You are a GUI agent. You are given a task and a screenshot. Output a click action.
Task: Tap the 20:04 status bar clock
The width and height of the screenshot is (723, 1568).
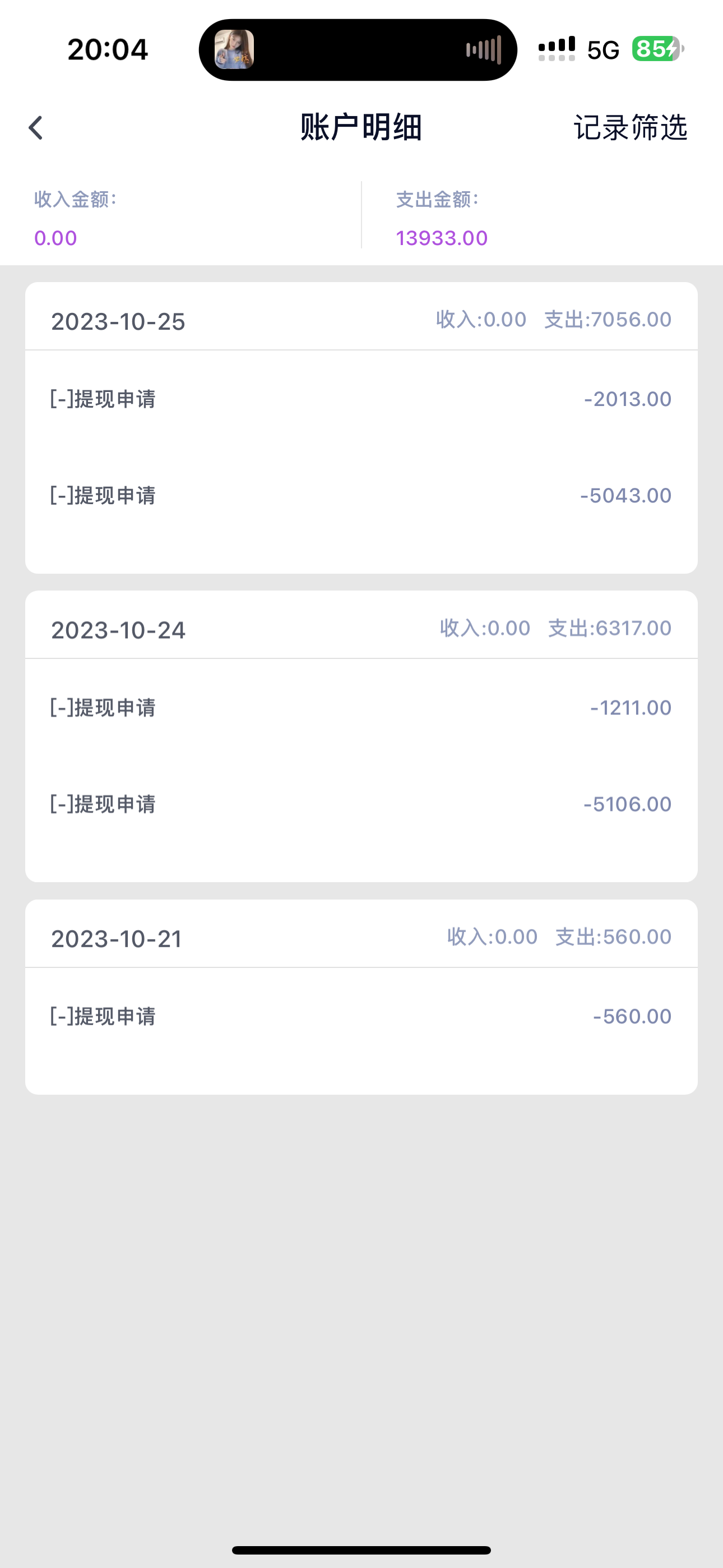(108, 49)
